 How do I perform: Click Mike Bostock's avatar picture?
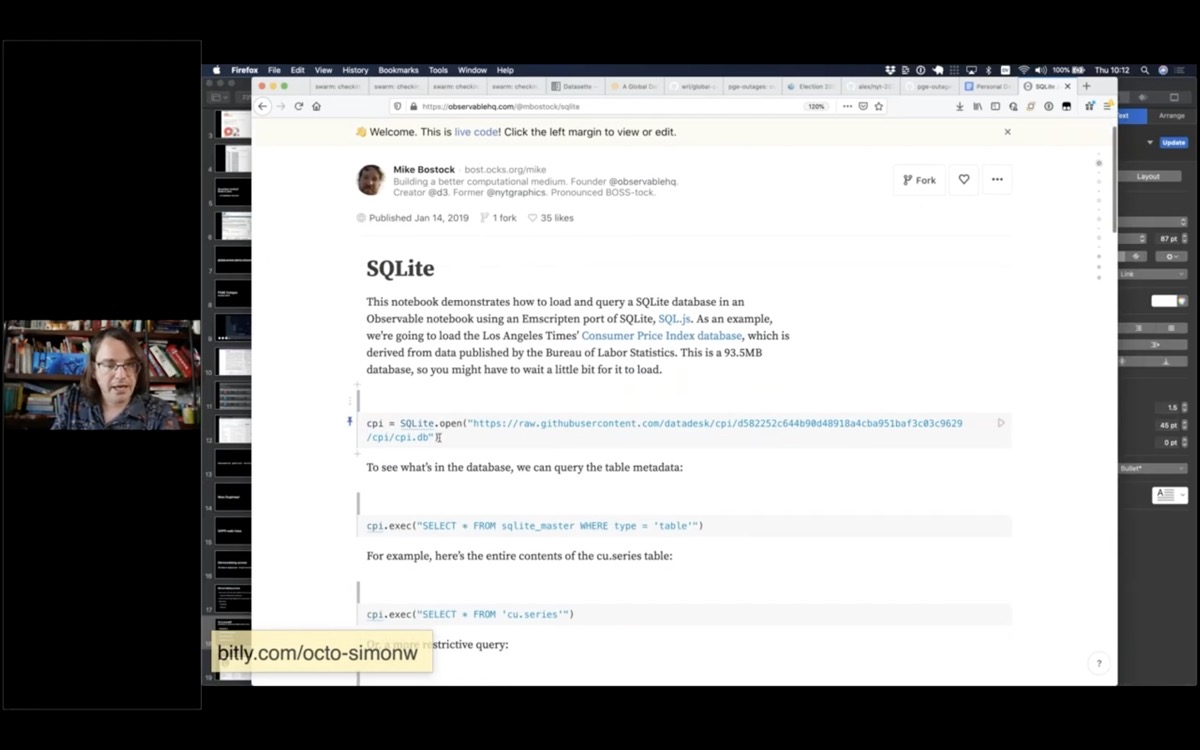371,180
